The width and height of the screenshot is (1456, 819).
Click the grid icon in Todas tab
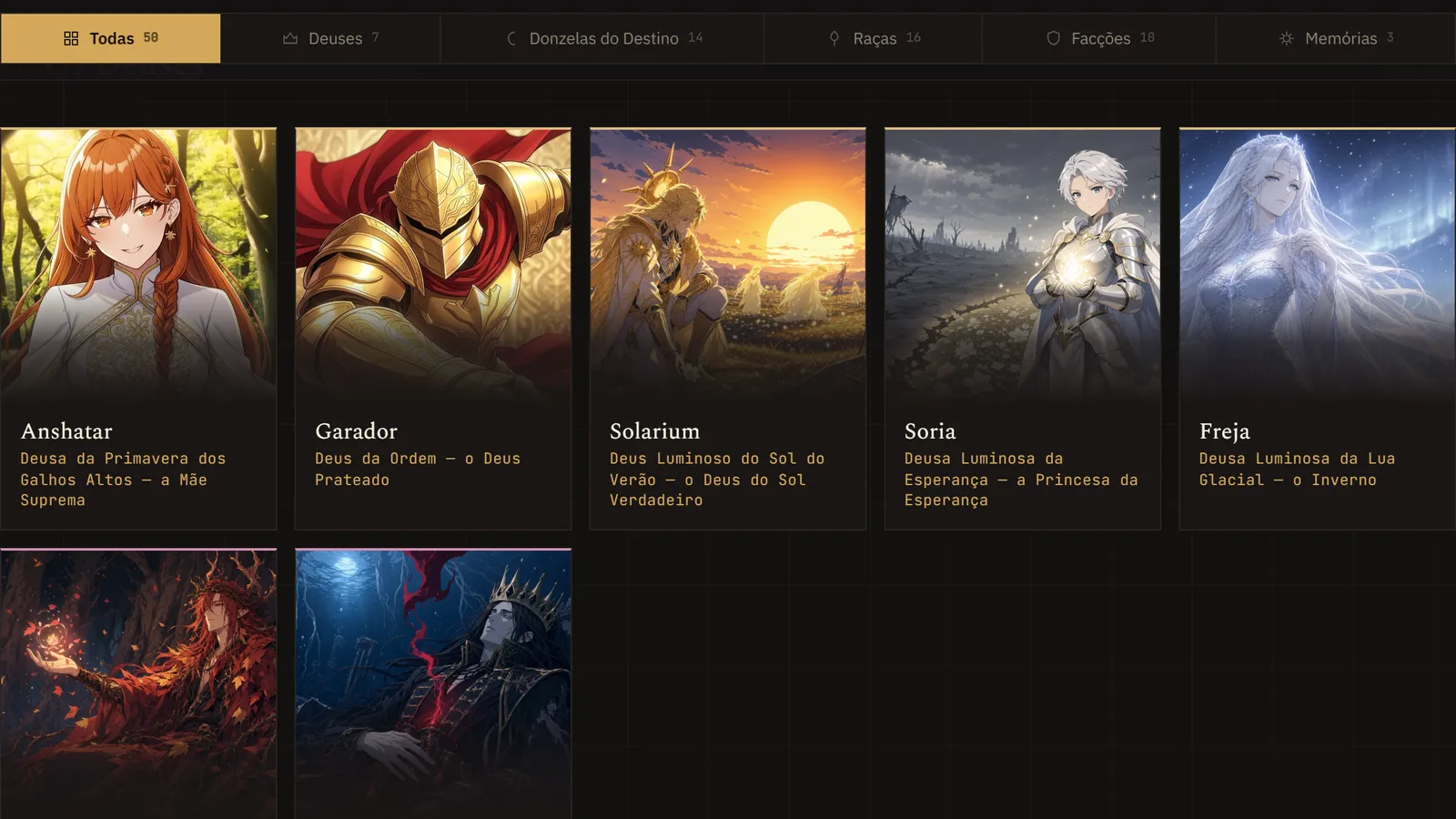click(x=71, y=38)
